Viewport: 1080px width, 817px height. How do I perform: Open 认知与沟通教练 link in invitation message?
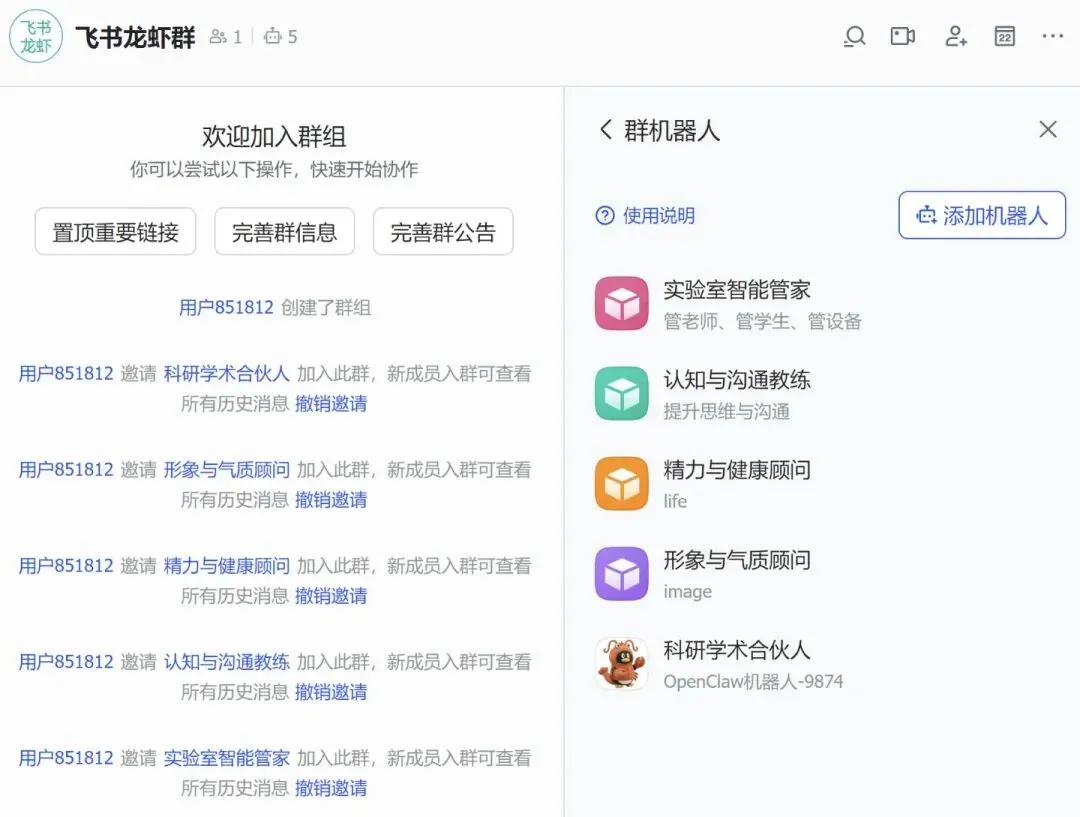[227, 662]
